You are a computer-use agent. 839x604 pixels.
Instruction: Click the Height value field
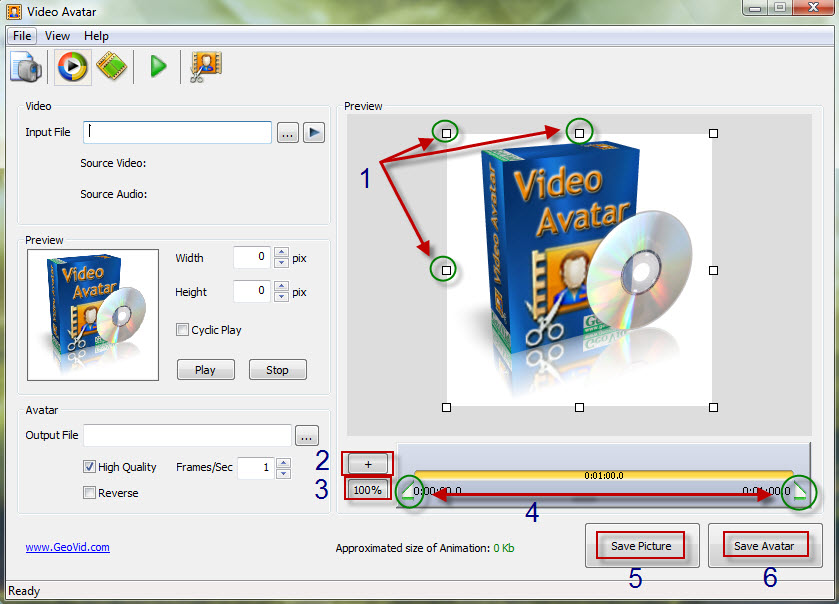tap(252, 291)
